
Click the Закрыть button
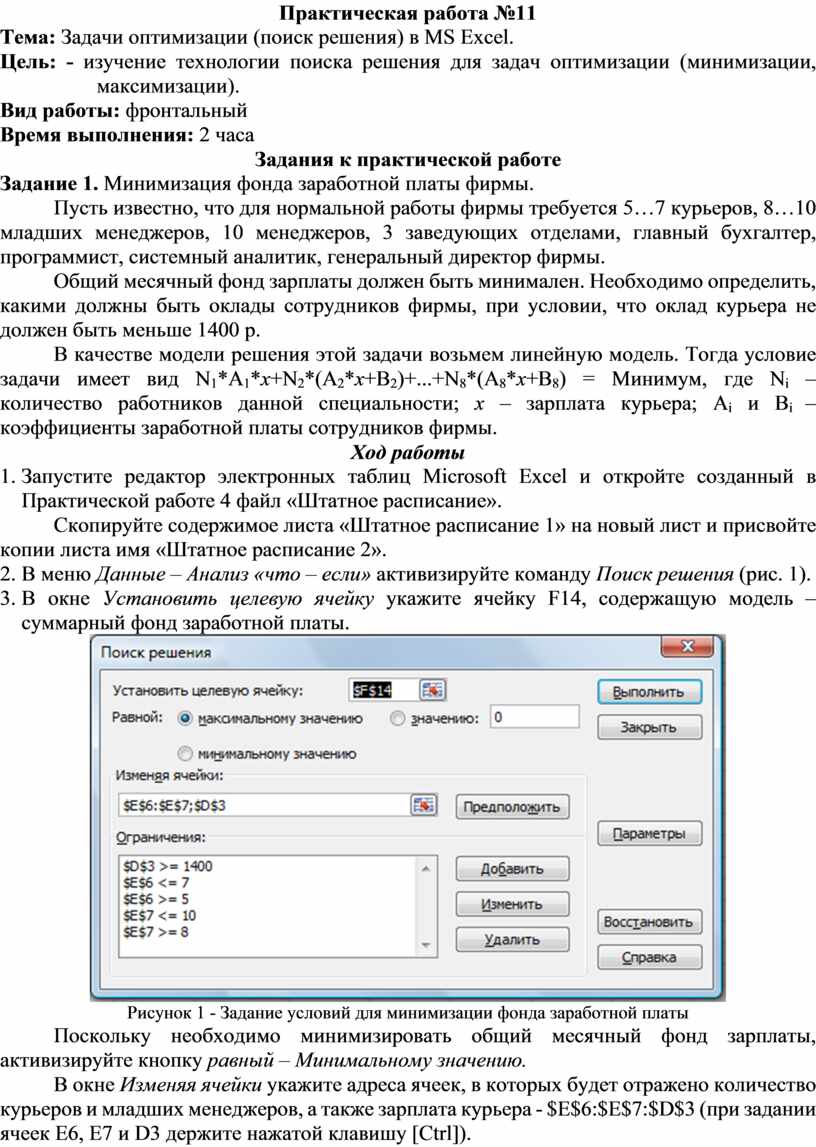click(649, 727)
